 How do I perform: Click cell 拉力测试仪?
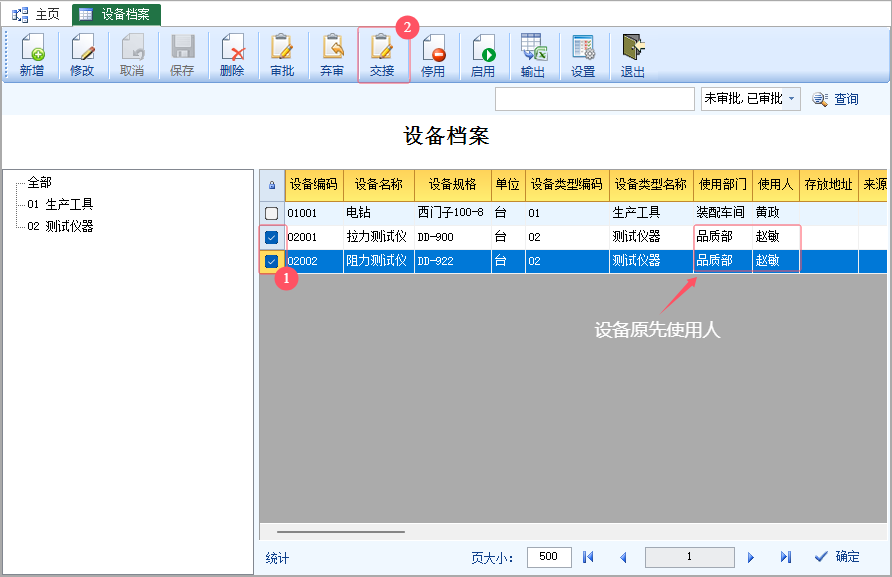(377, 237)
